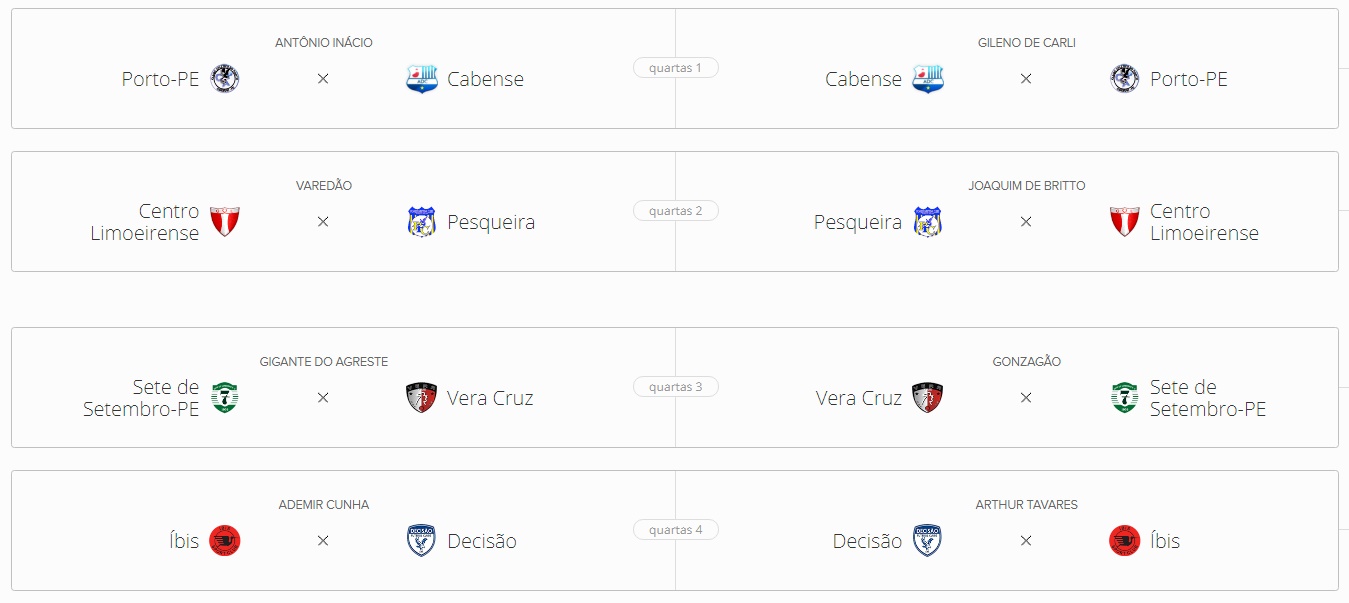Click Decisão shield crest in Arthur Tavares match
The height and width of the screenshot is (603, 1349).
point(927,541)
